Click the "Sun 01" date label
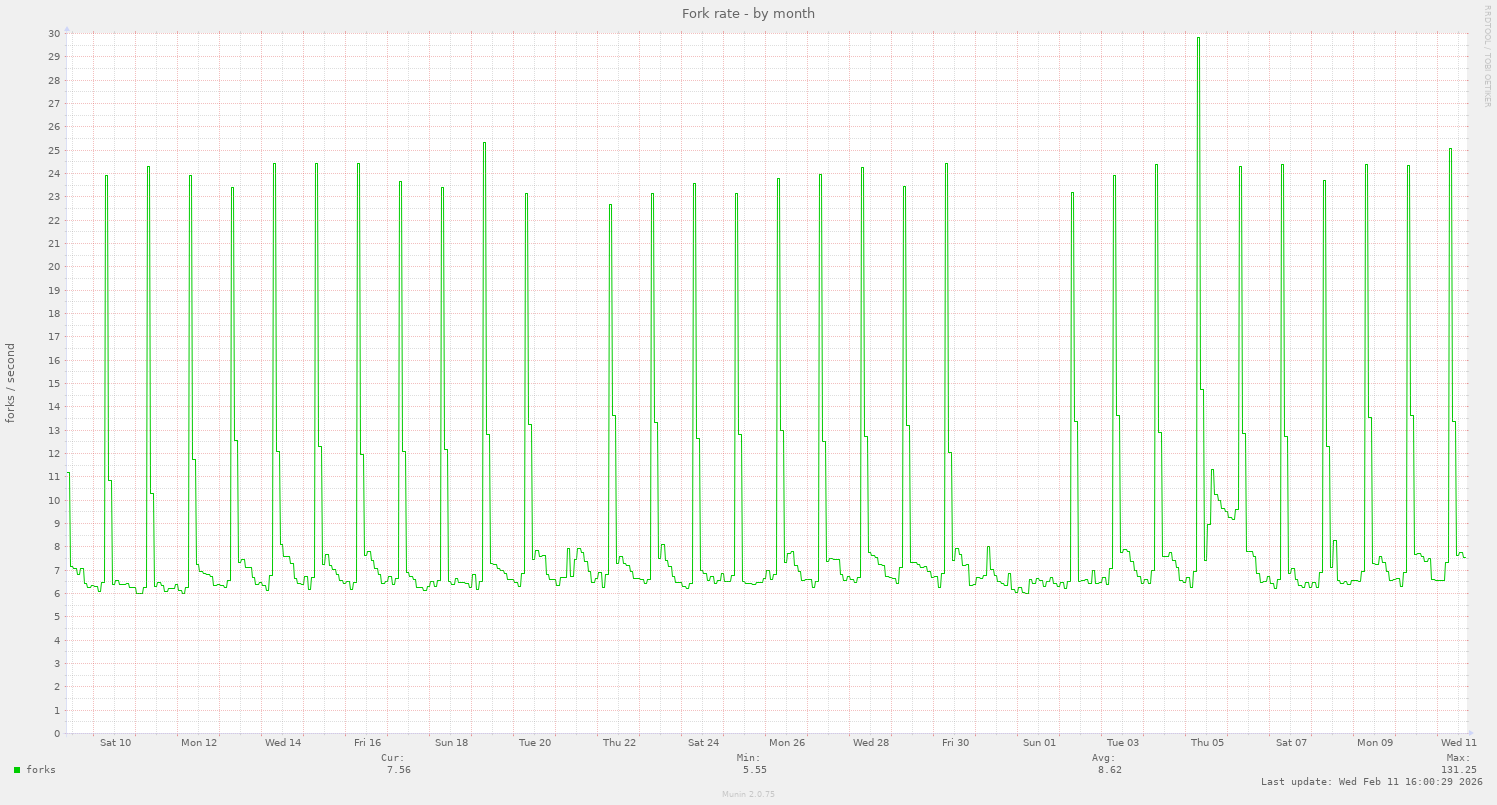 1039,743
